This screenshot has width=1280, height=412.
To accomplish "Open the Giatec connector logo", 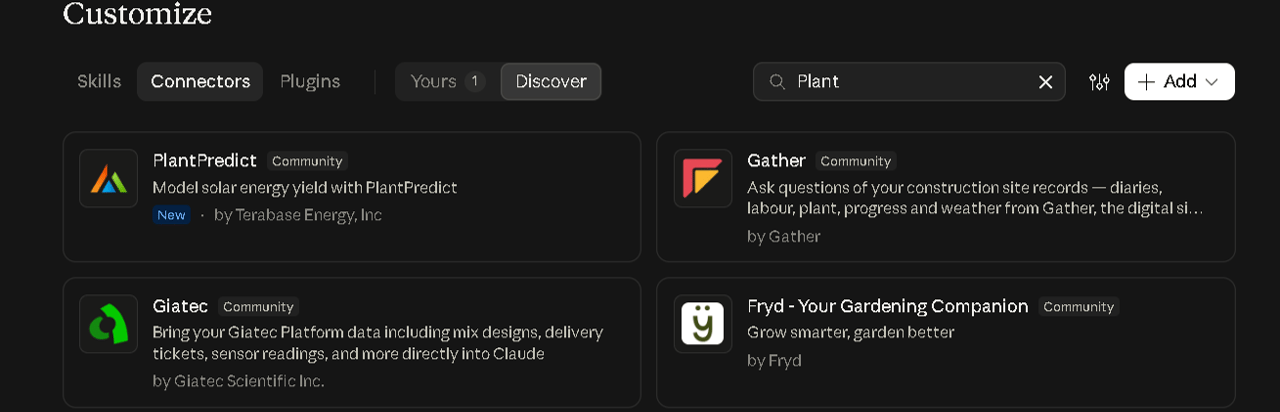I will click(108, 324).
